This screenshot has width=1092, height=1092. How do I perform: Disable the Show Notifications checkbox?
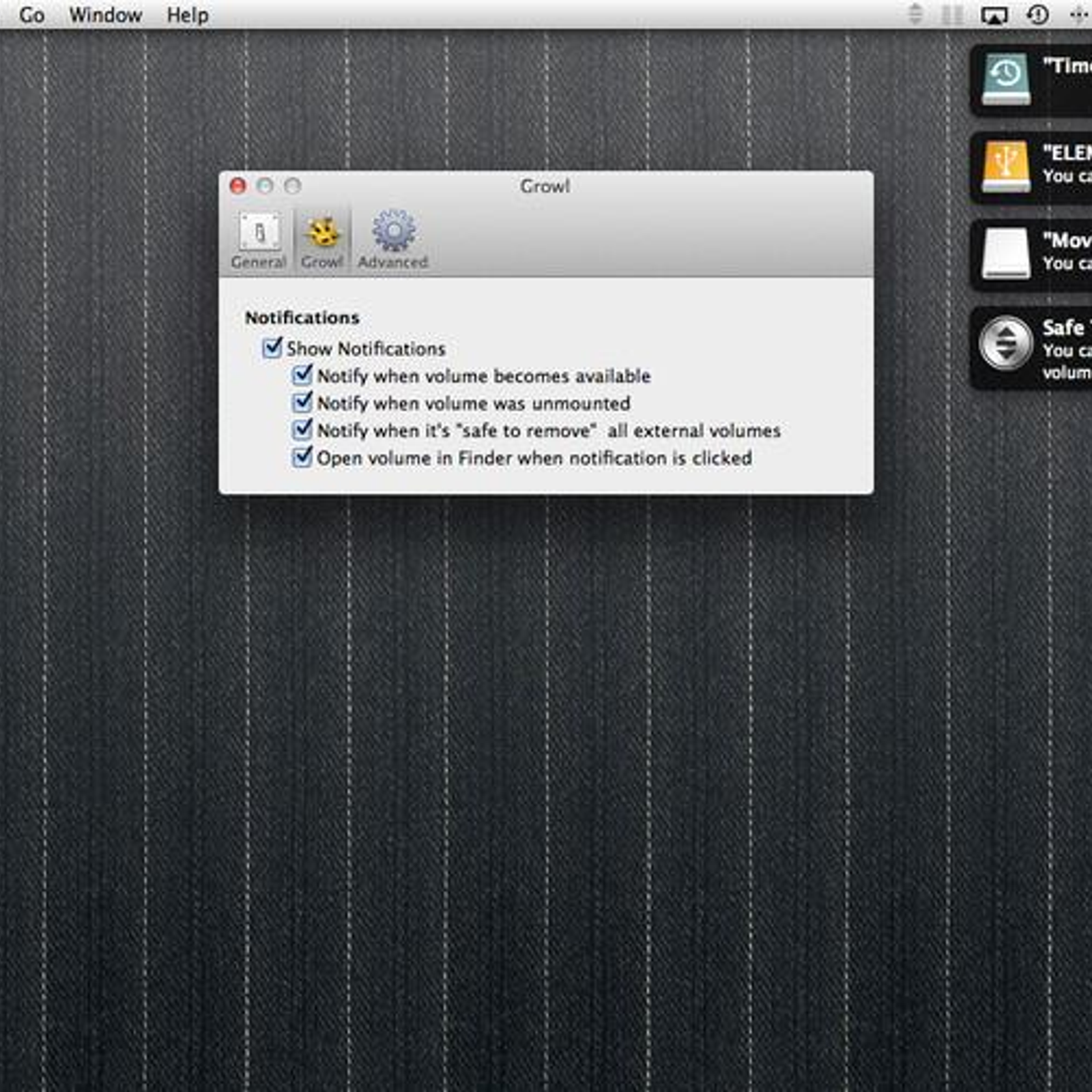tap(272, 348)
